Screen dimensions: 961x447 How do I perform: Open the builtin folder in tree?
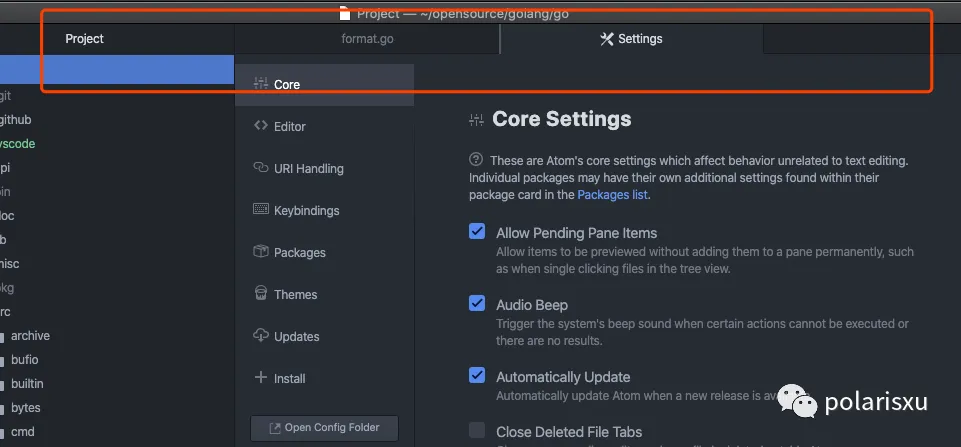pos(27,384)
